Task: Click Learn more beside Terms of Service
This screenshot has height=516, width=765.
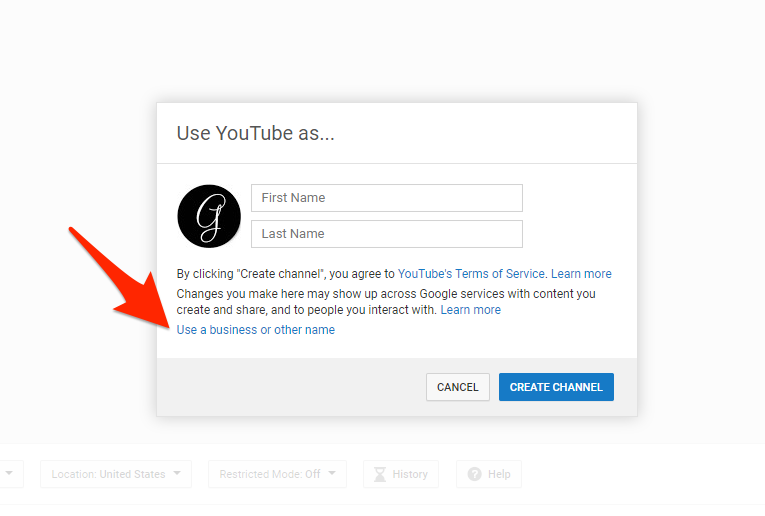Action: click(581, 274)
